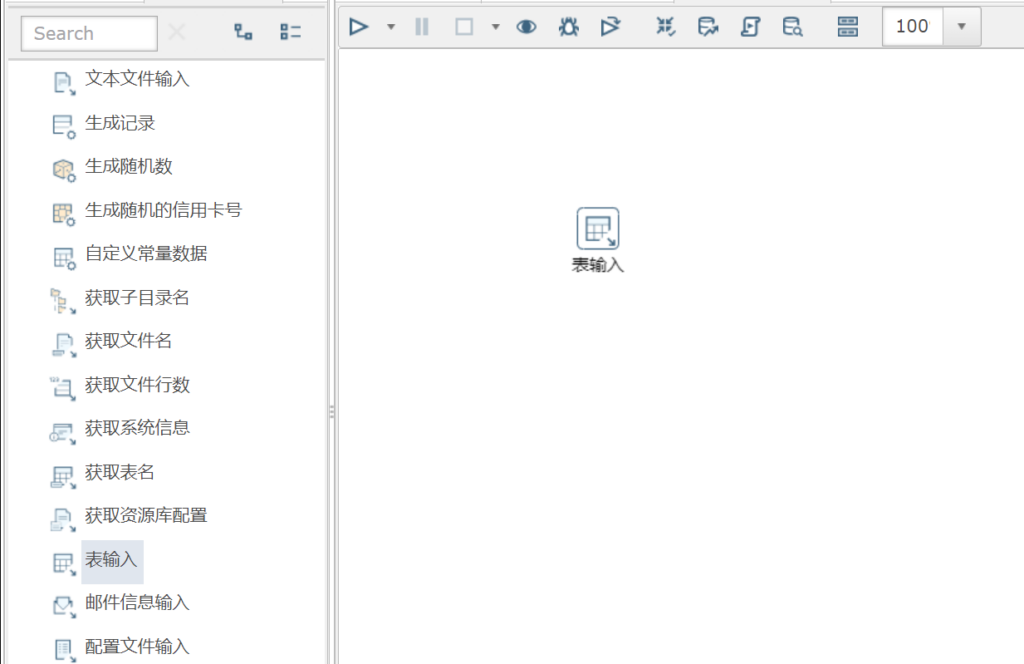
Task: Select 生成随机数 in the step list
Action: click(x=129, y=166)
